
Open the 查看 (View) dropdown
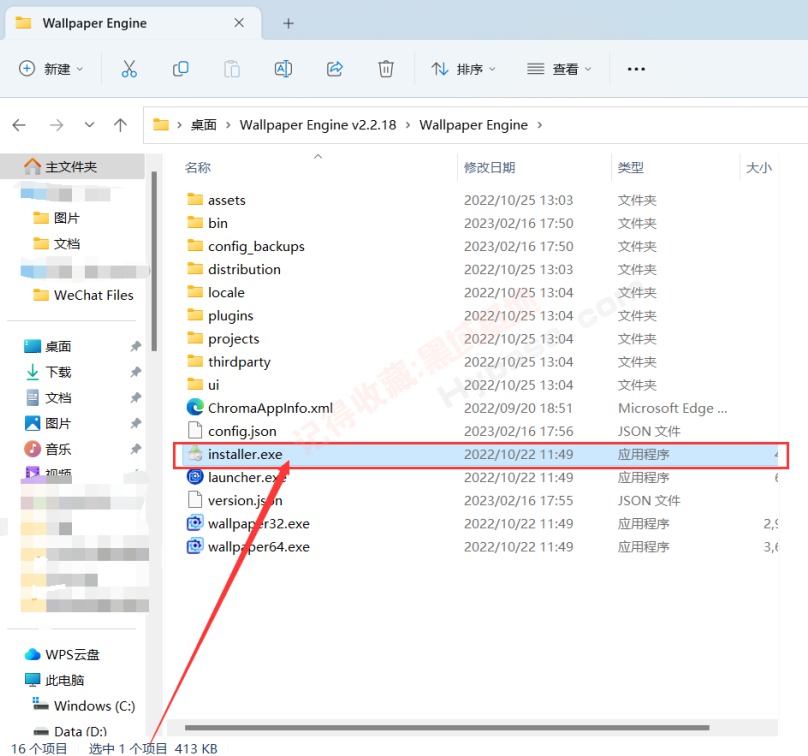pos(559,69)
